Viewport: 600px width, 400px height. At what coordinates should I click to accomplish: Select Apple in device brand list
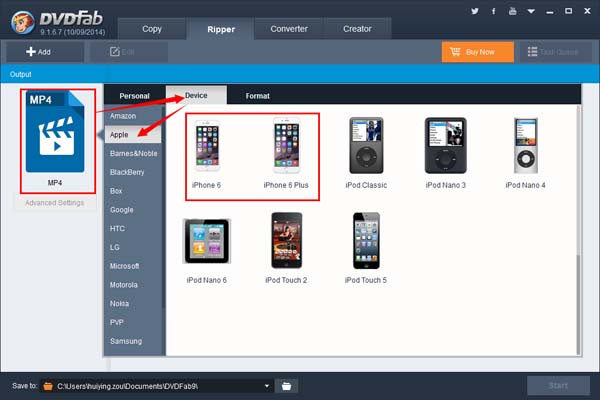(x=133, y=135)
